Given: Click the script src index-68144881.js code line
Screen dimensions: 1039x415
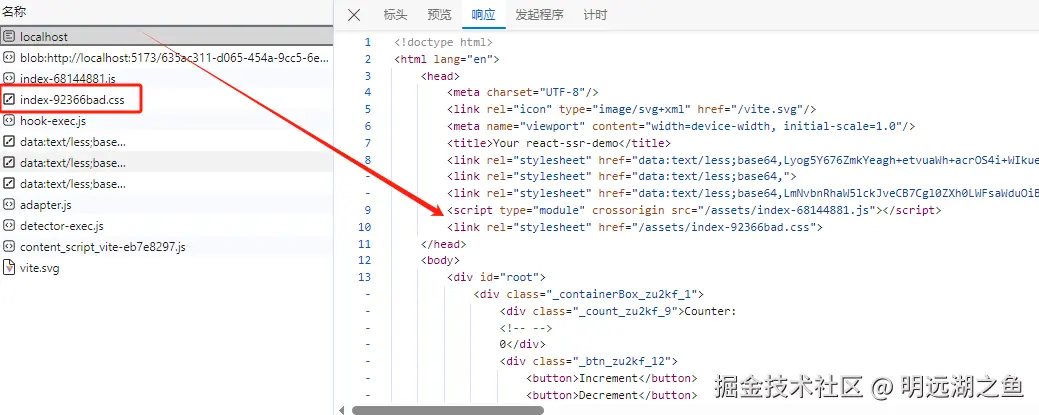Looking at the screenshot, I should click(694, 210).
